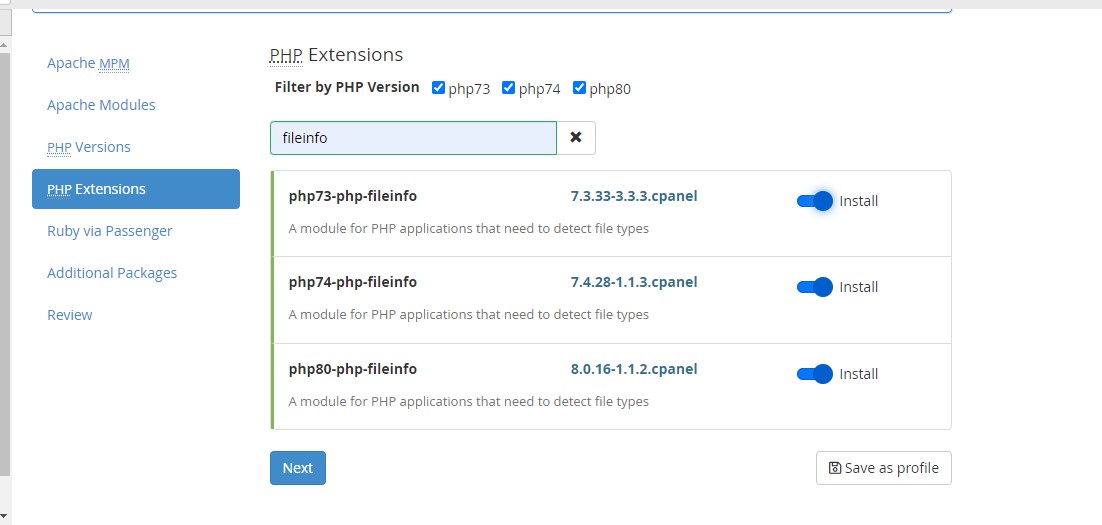Clear the fileinfo search with X button

(x=576, y=138)
